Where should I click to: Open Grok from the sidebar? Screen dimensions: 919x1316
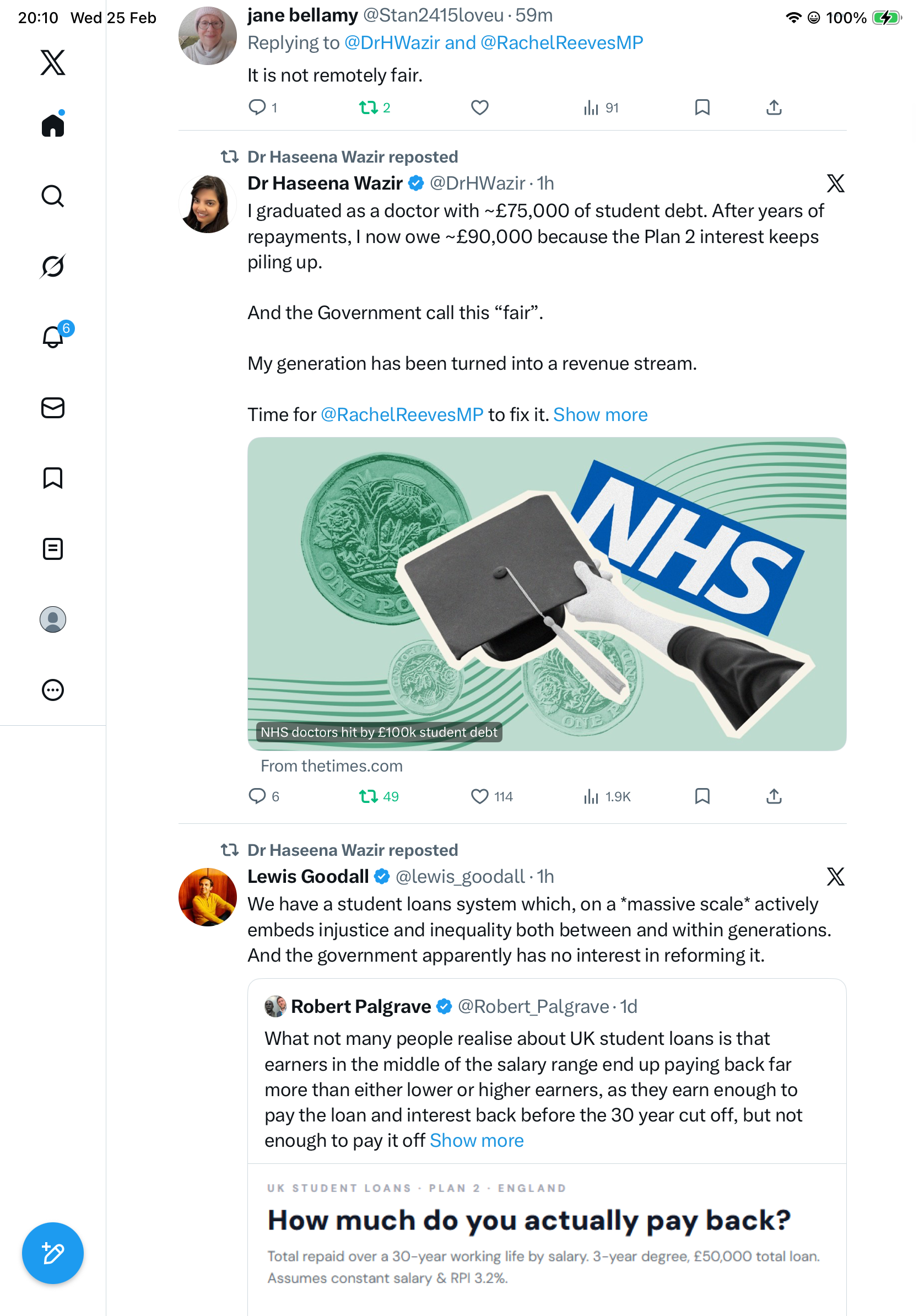[53, 266]
